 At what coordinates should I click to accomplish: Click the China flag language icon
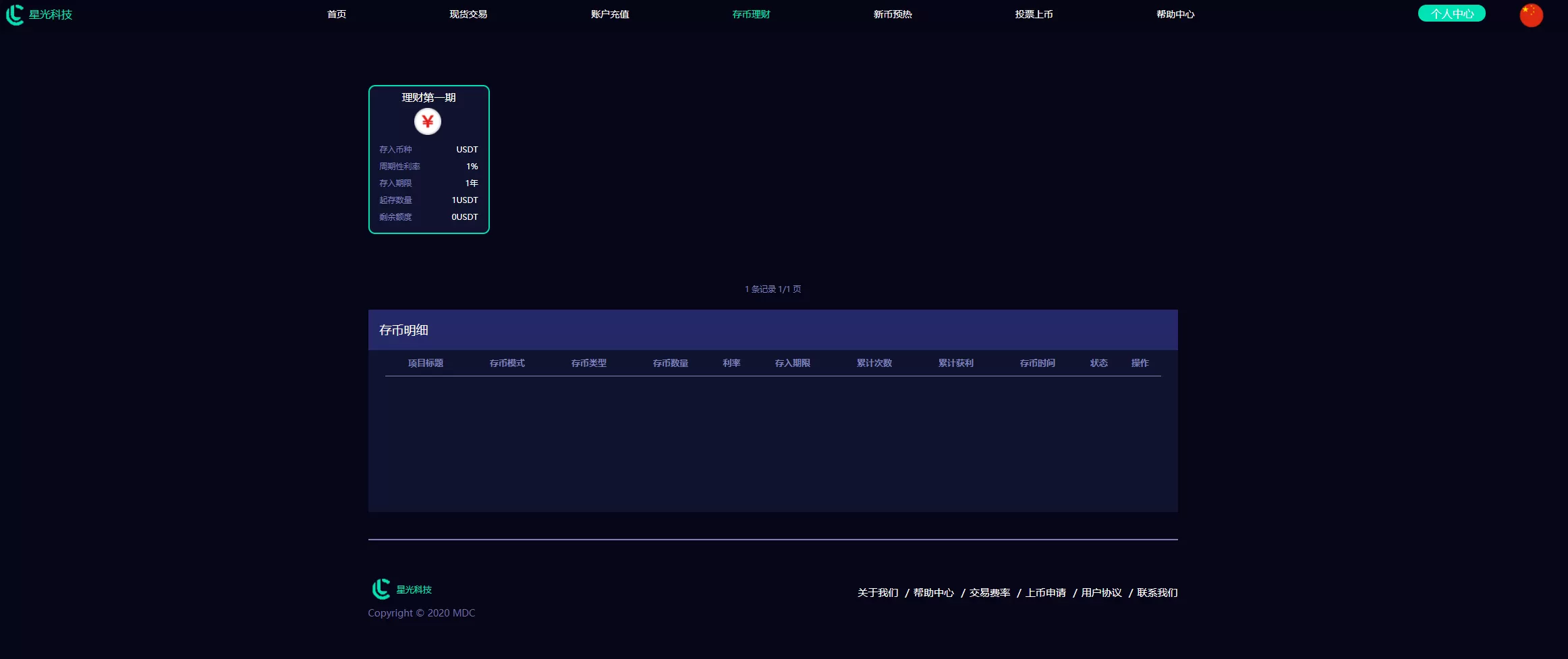(1531, 15)
